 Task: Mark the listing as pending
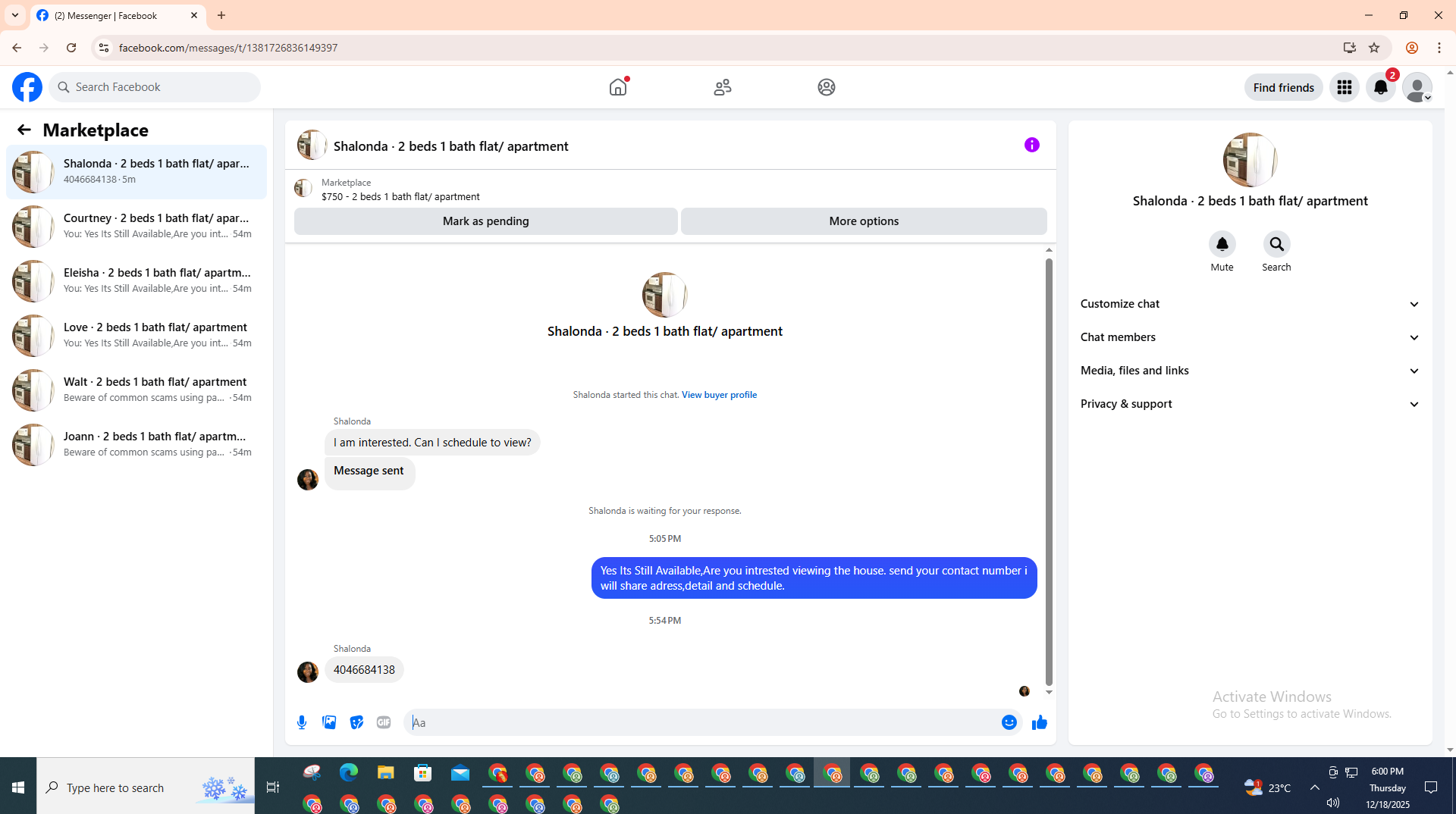(485, 221)
